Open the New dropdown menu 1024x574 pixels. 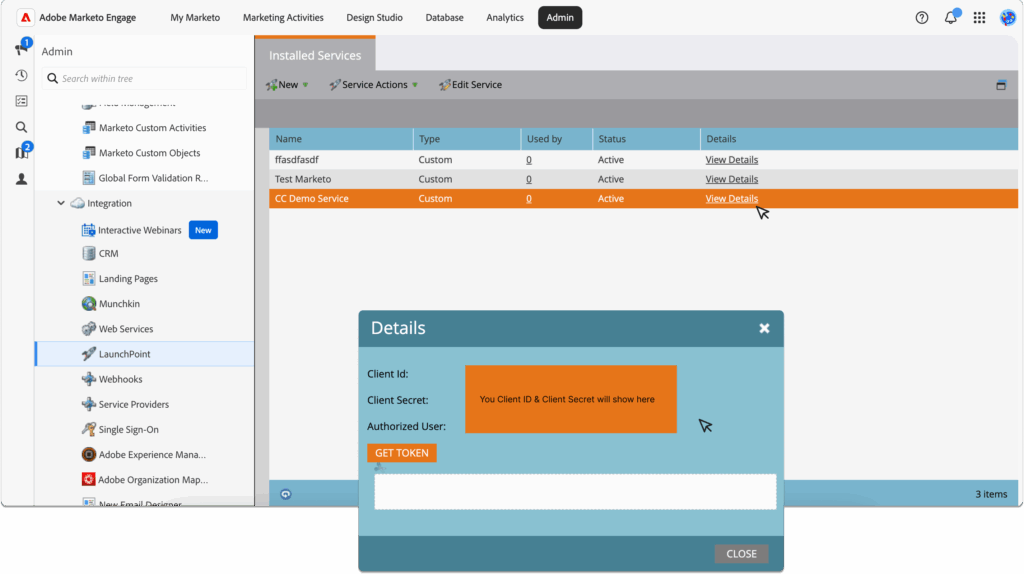click(x=287, y=85)
